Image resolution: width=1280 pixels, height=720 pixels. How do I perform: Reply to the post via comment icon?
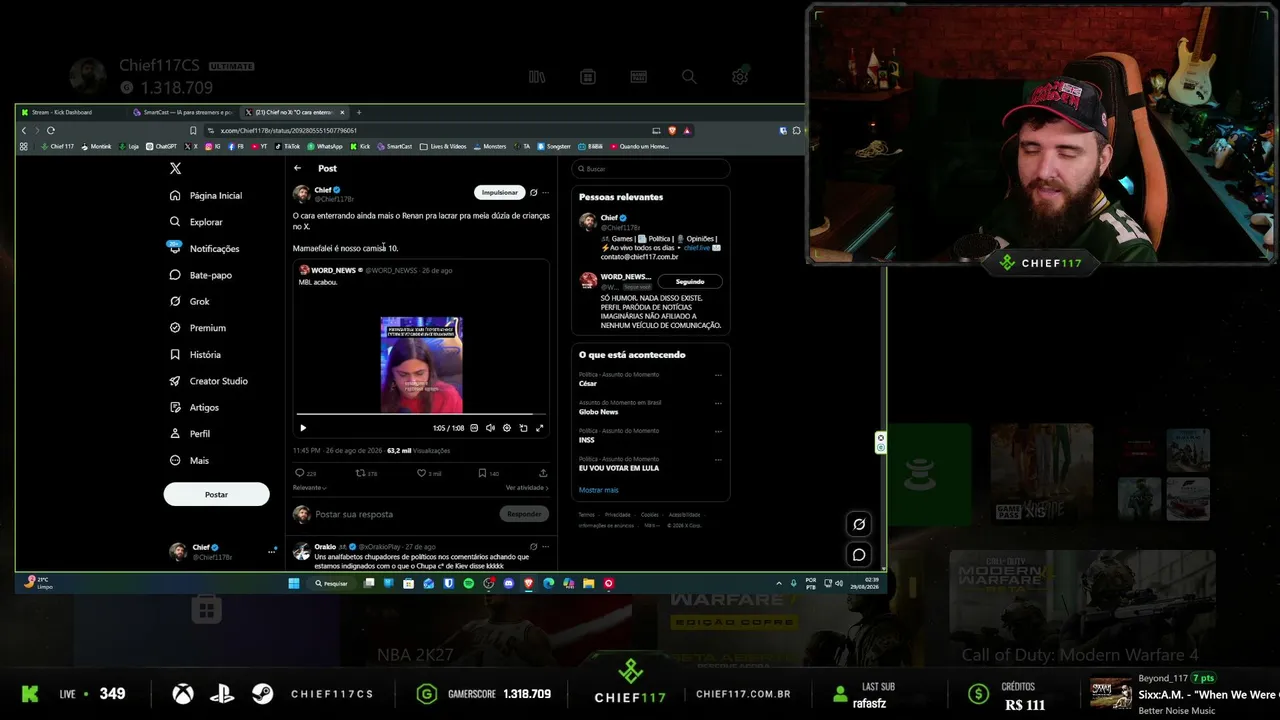(299, 473)
